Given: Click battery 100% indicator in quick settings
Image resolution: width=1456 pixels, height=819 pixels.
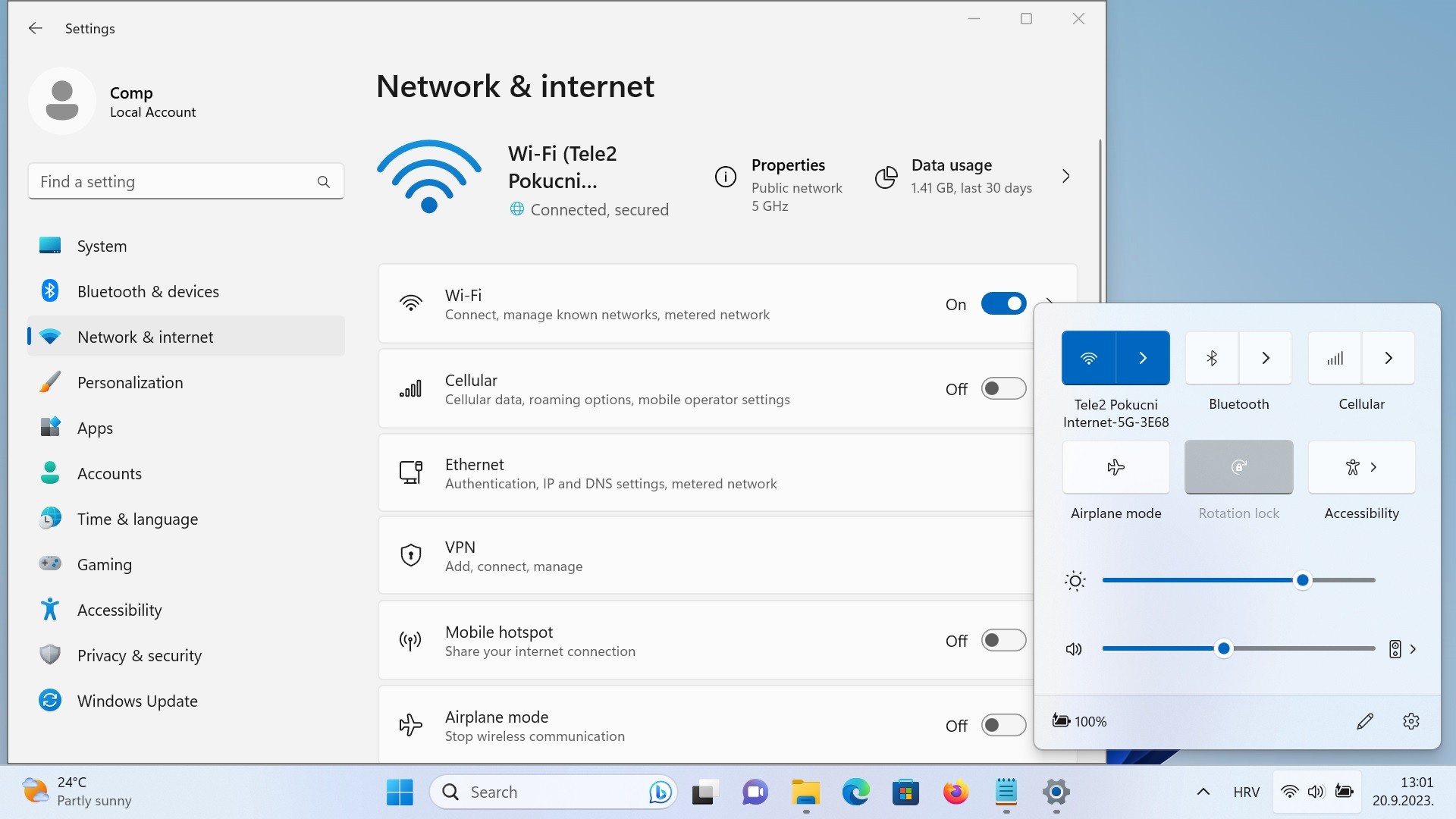Looking at the screenshot, I should tap(1079, 721).
